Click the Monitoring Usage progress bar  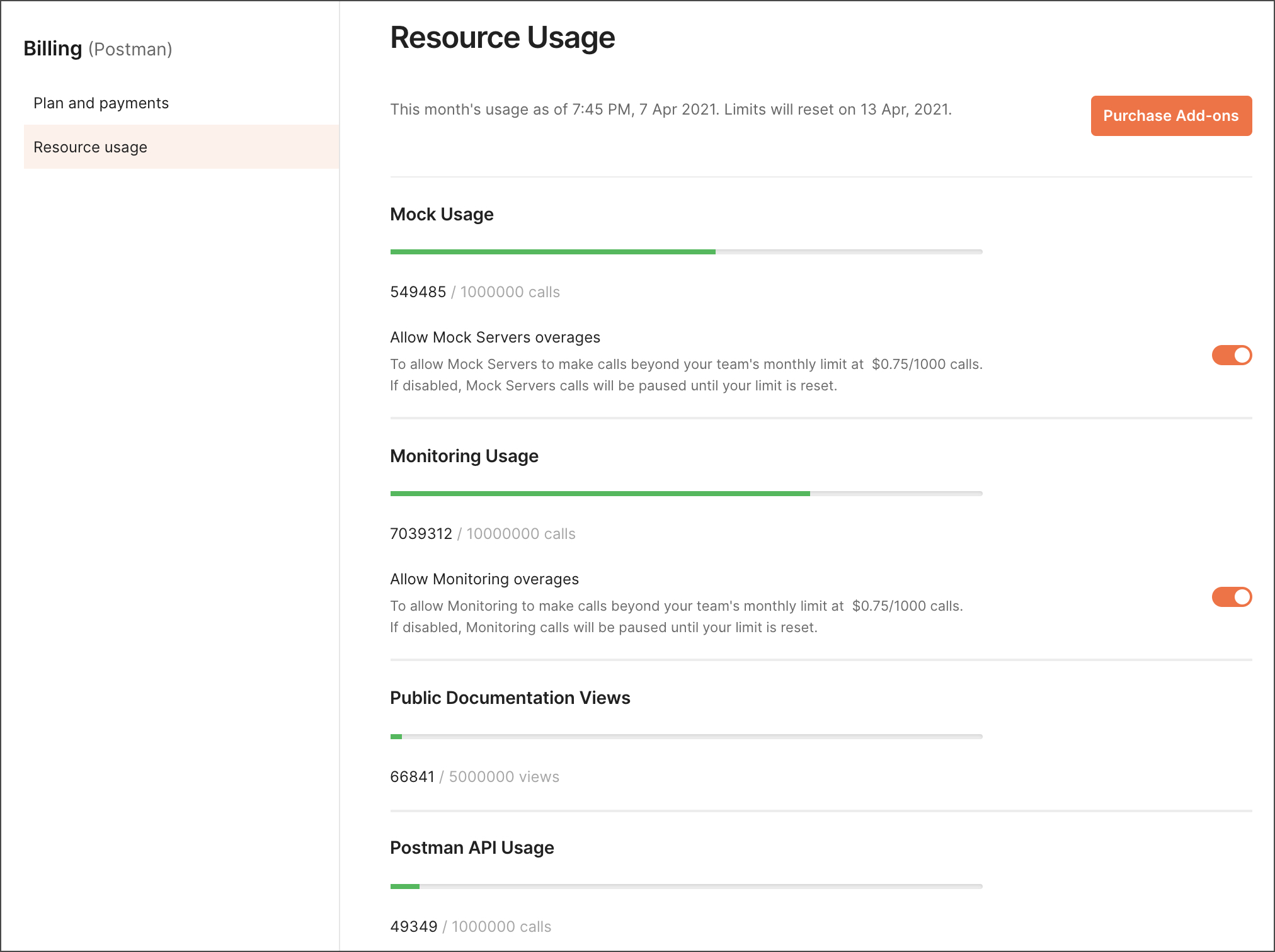click(686, 494)
